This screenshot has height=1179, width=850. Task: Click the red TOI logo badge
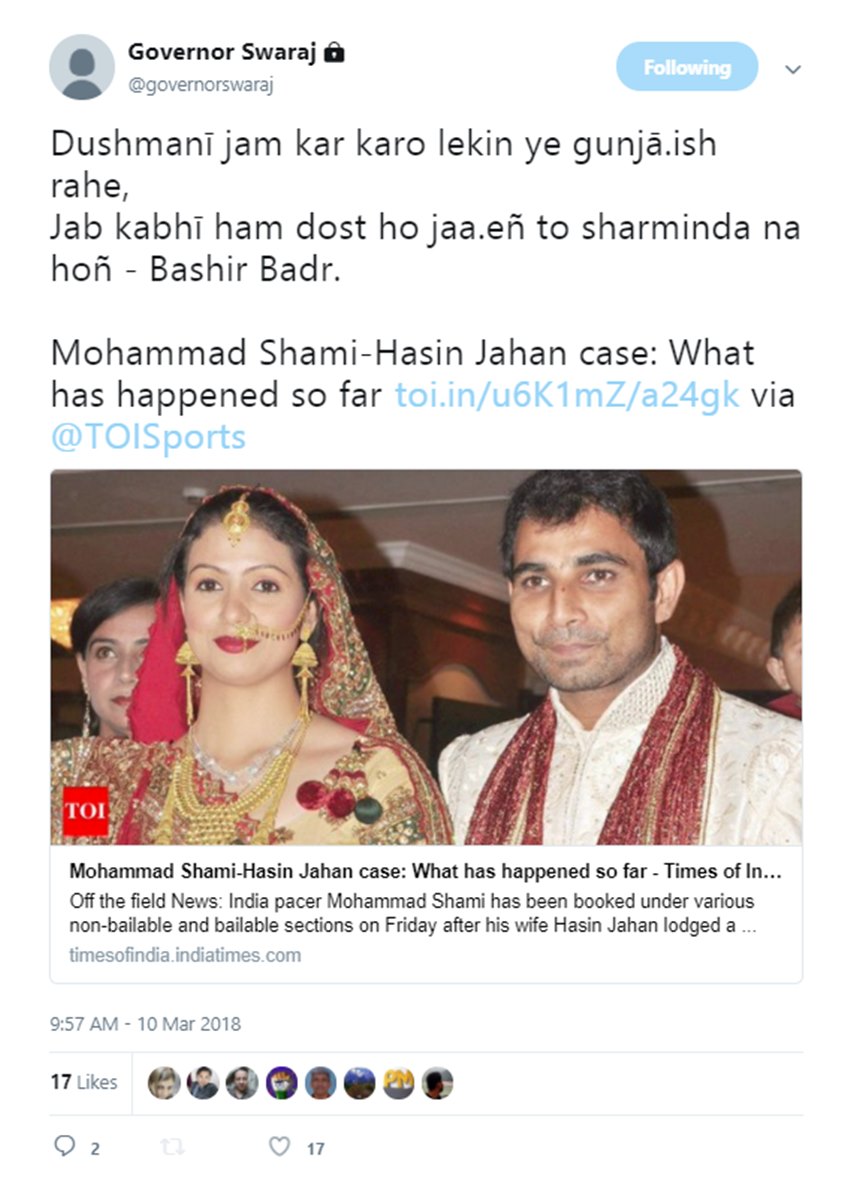coord(86,811)
